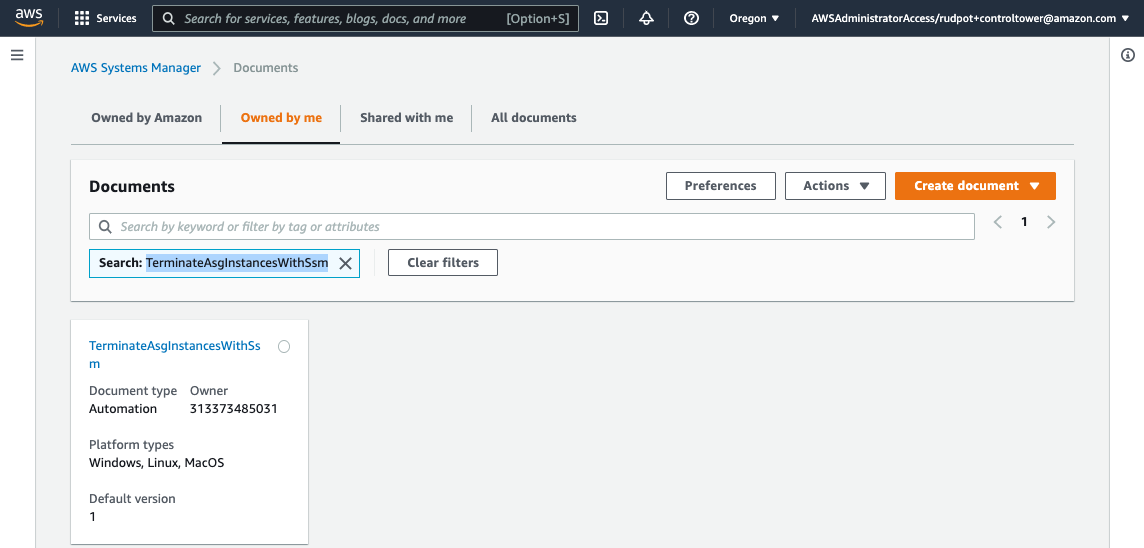Screen dimensions: 1144x548
Task: Open the AWS home logo
Action: [x=29, y=18]
